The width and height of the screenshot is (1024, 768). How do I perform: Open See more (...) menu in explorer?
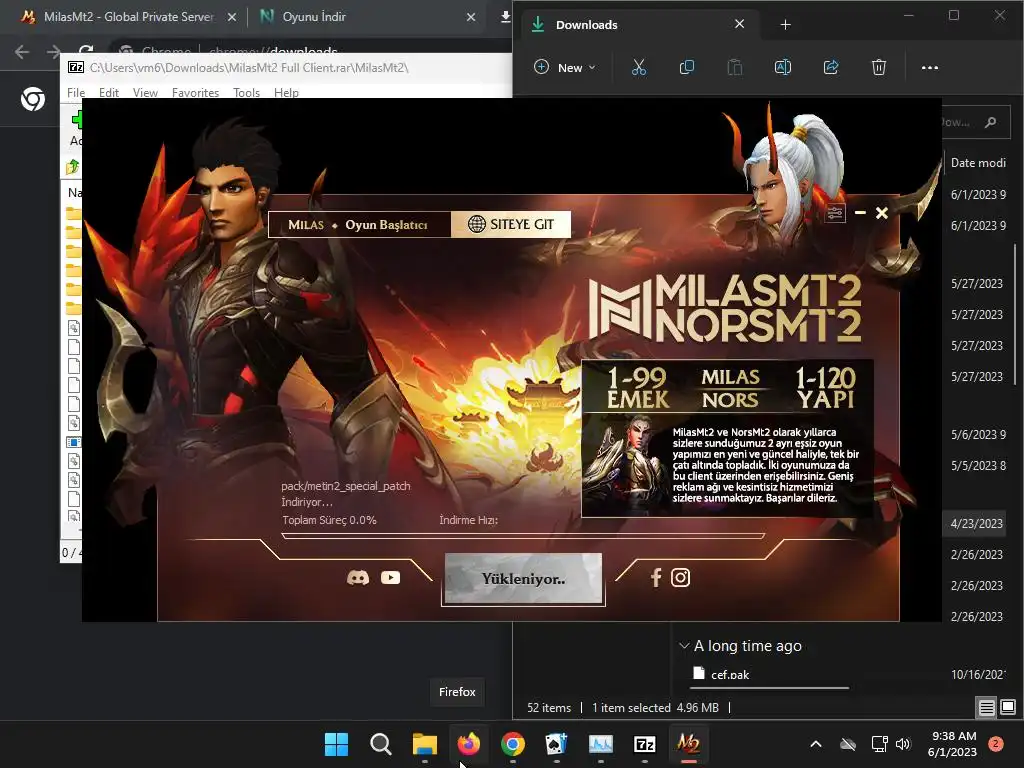point(929,67)
